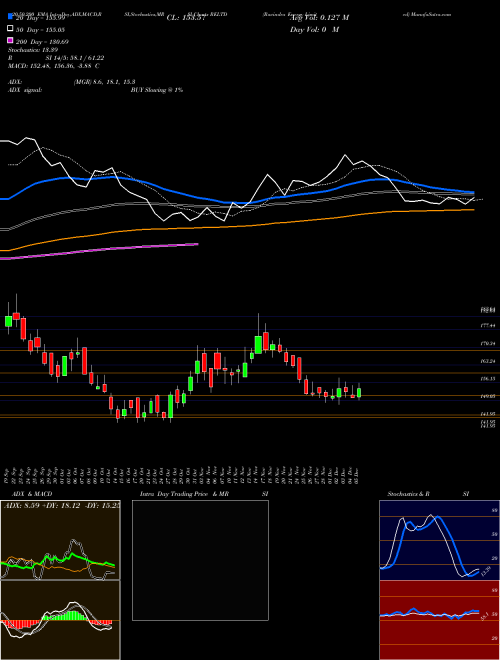Click the RSI 14/5 values text
500x660 pixels.
pos(75,58)
